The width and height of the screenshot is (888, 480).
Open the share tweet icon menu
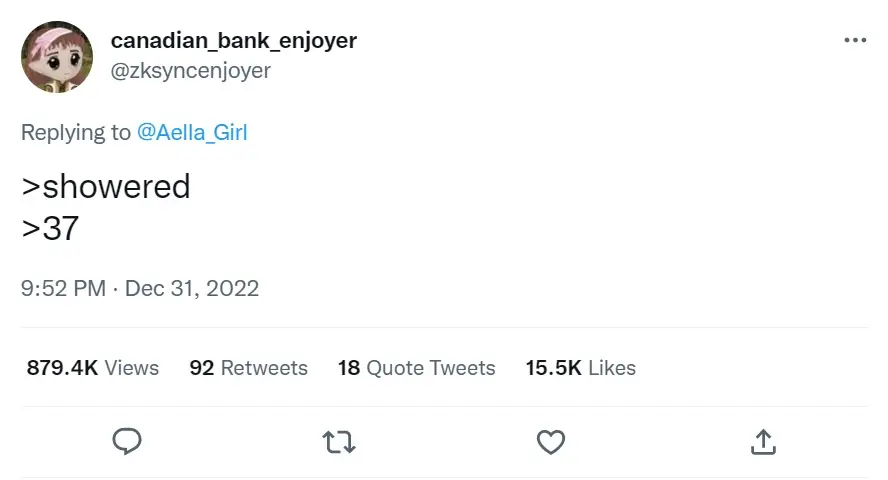[x=763, y=441]
